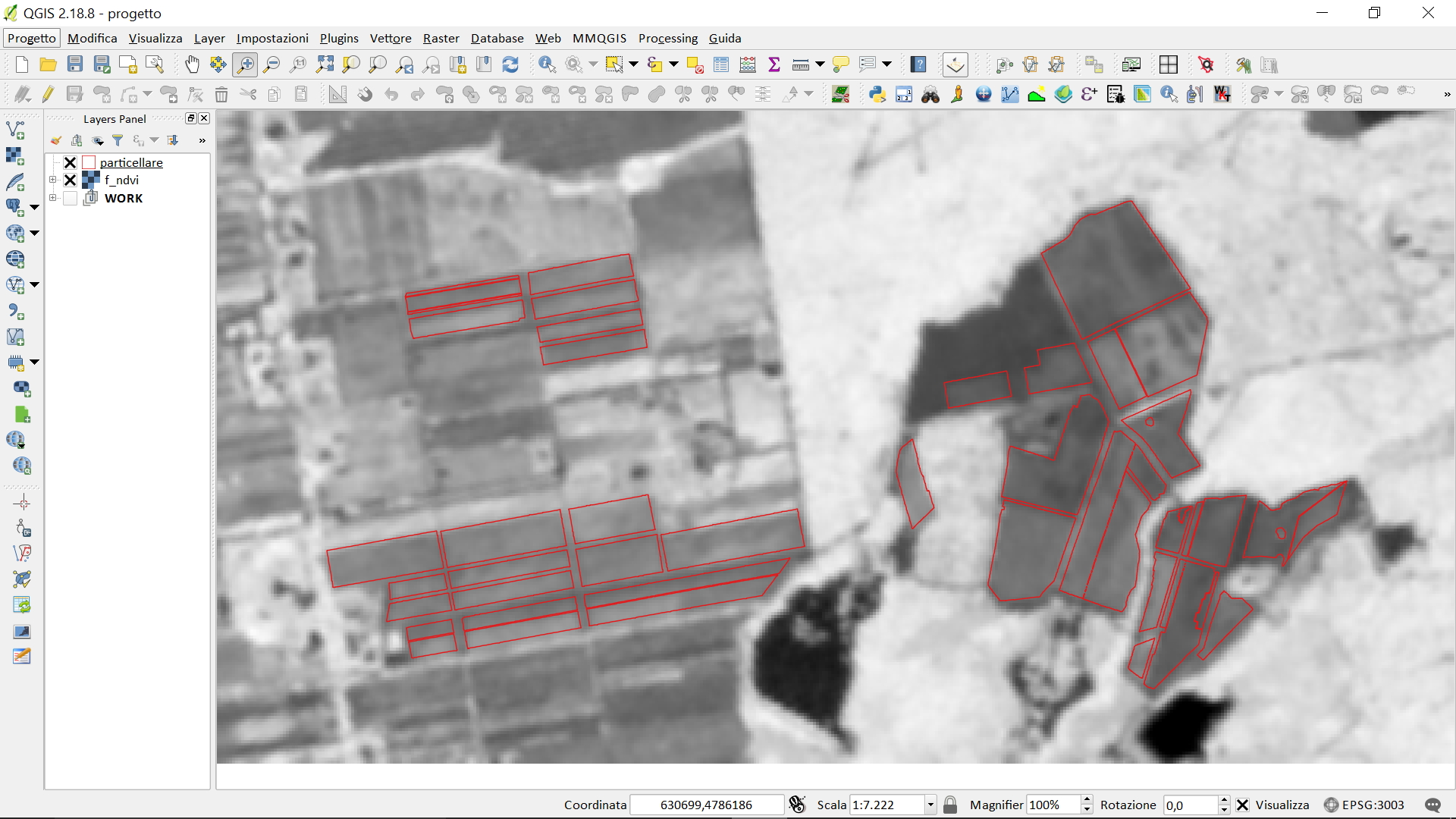Screen dimensions: 1456x819
Task: Uncheck the f_ndvi layer visibility
Action: tap(71, 180)
